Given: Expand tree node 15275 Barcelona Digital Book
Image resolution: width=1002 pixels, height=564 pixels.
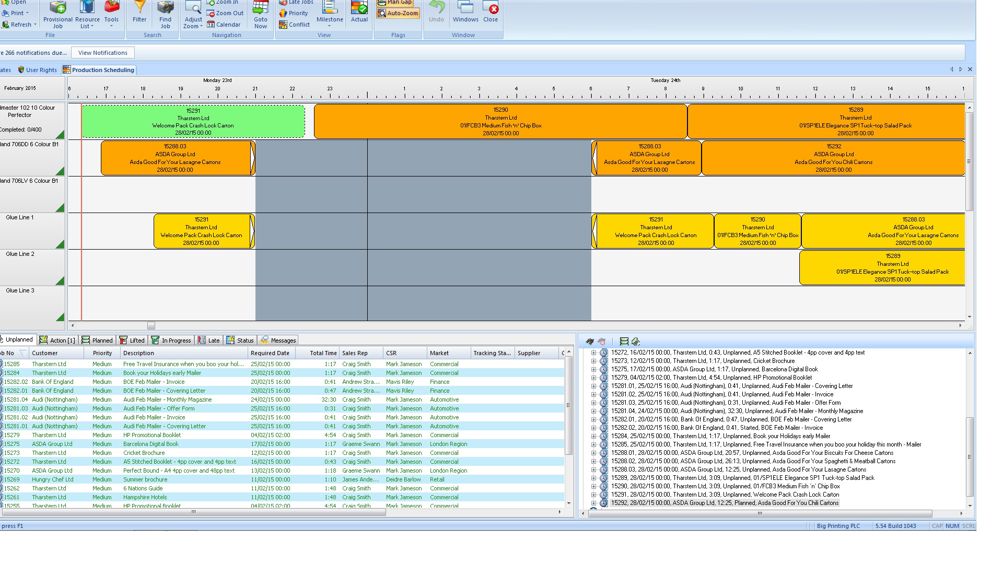Looking at the screenshot, I should click(594, 369).
